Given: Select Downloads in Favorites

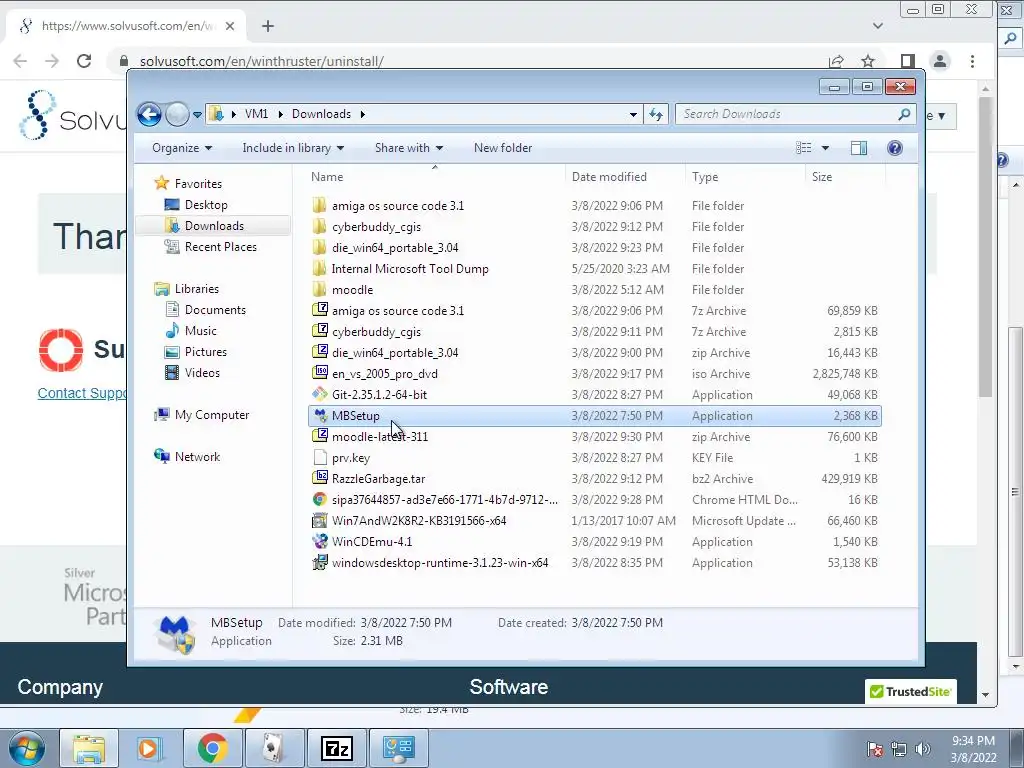Looking at the screenshot, I should pyautogui.click(x=214, y=226).
